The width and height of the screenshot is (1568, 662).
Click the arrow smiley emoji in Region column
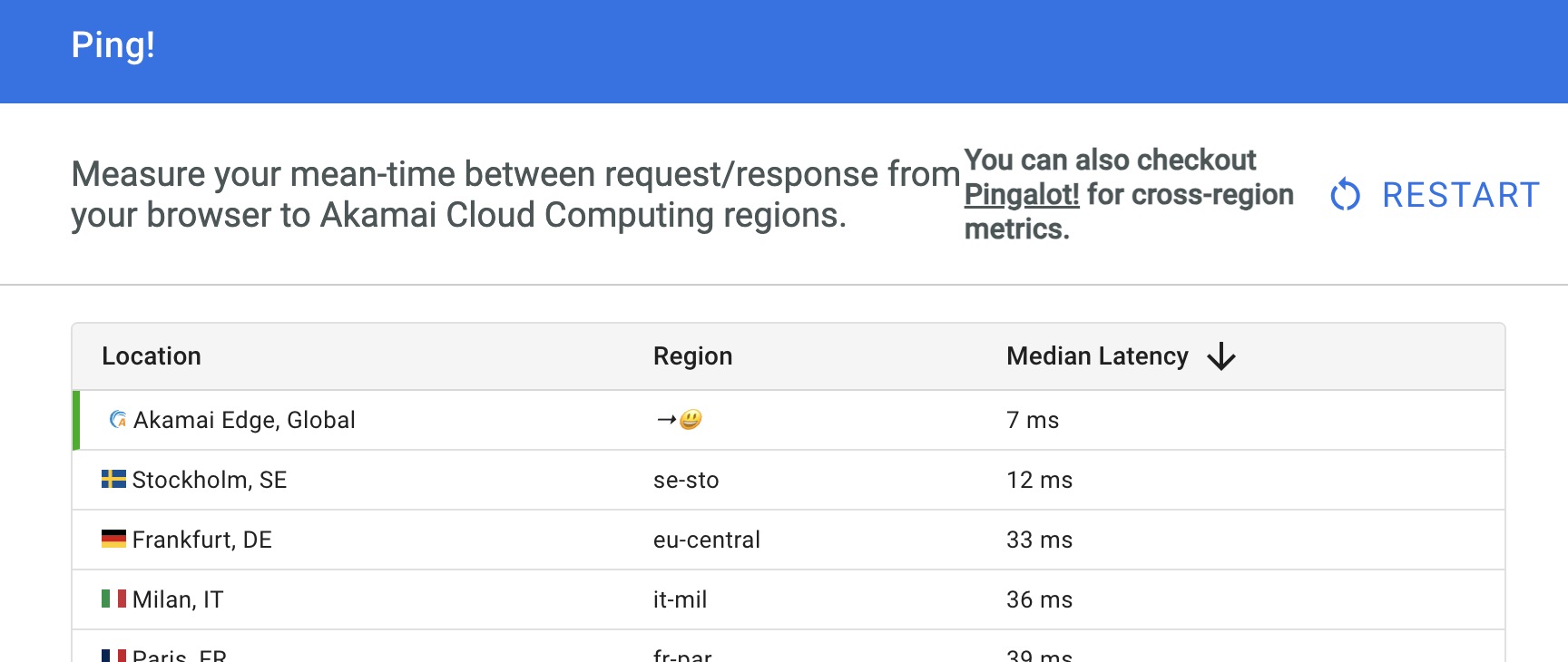pyautogui.click(x=679, y=419)
